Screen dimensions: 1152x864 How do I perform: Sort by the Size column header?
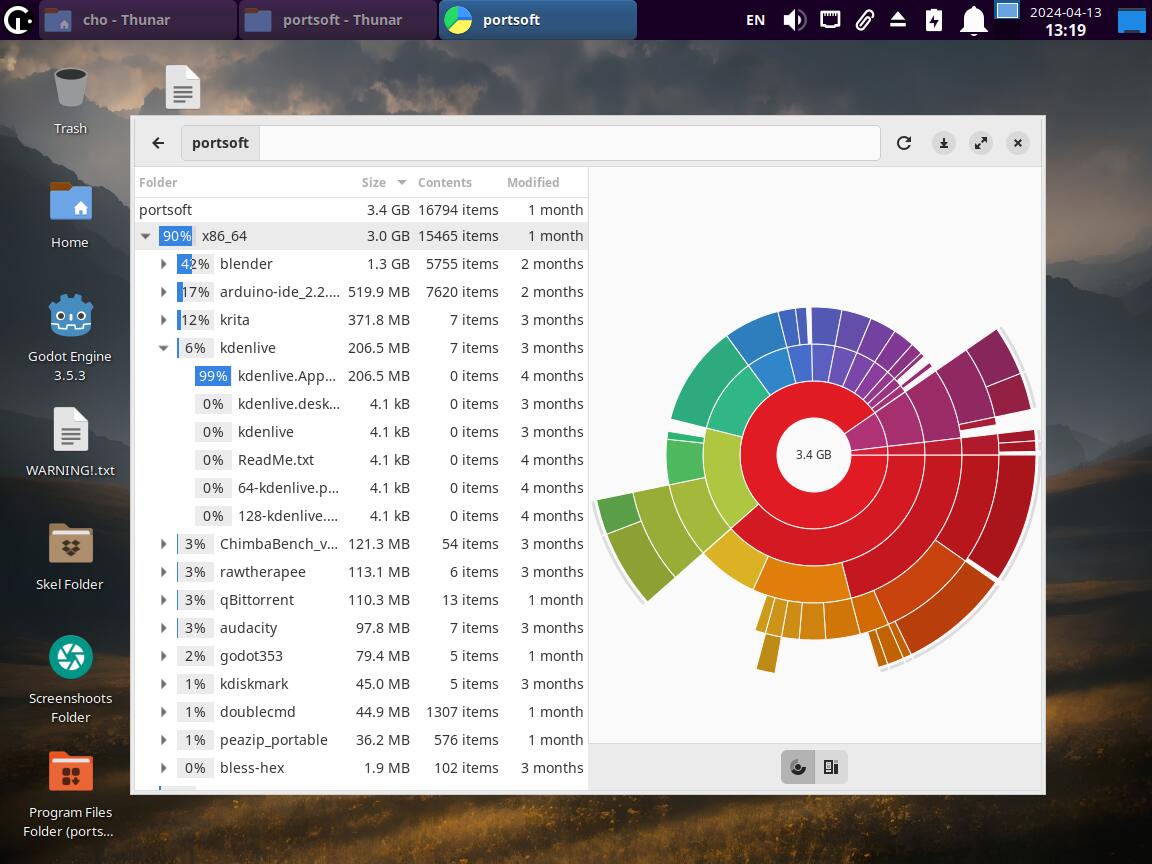(374, 182)
